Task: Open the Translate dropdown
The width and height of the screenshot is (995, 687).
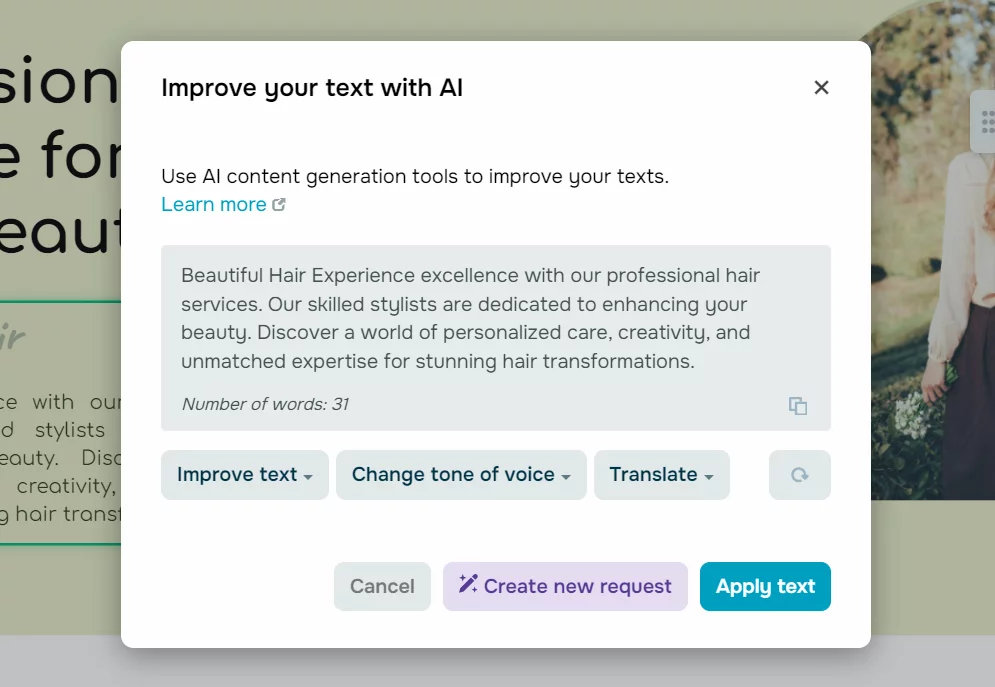Action: coord(661,475)
